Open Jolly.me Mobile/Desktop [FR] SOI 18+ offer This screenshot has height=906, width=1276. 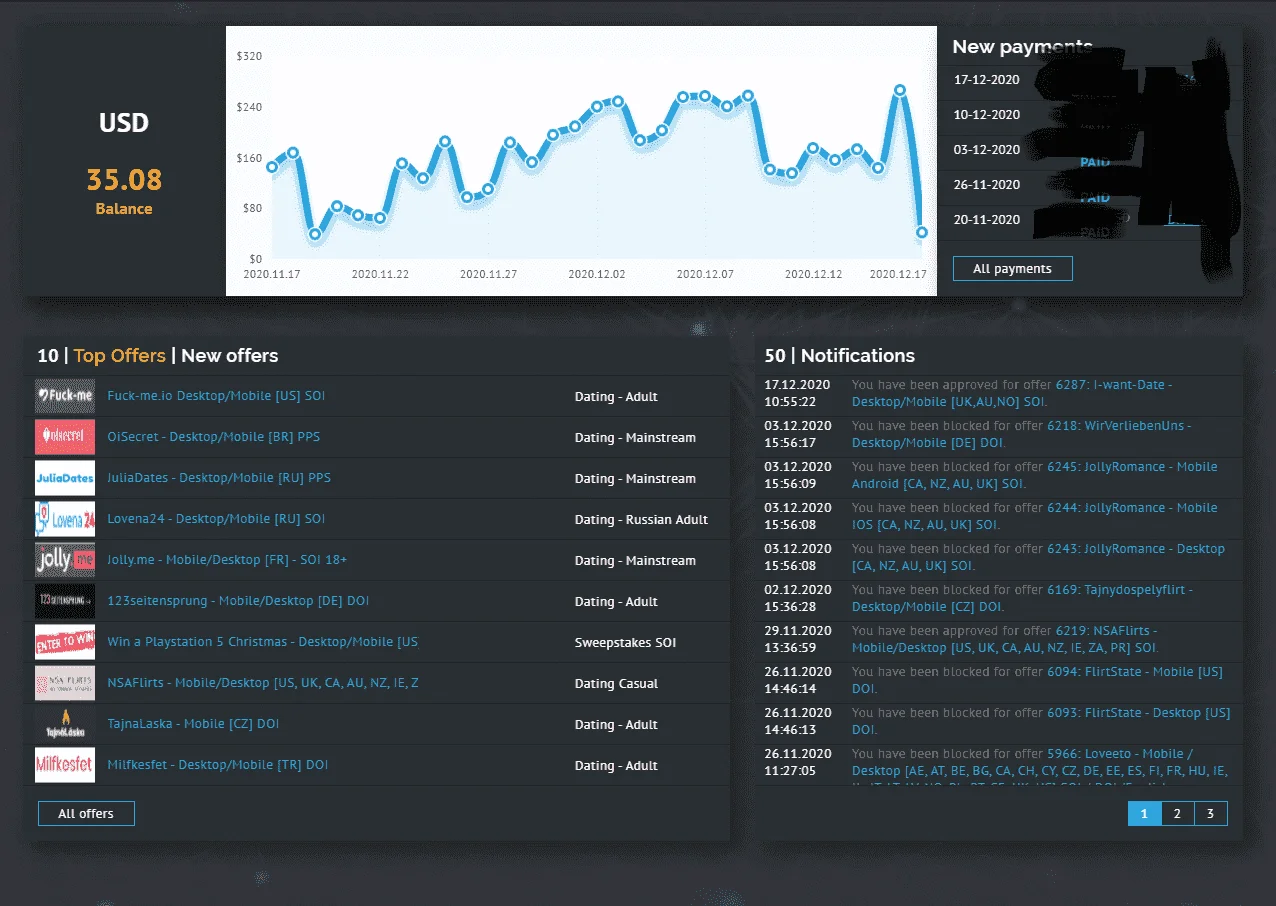[227, 560]
